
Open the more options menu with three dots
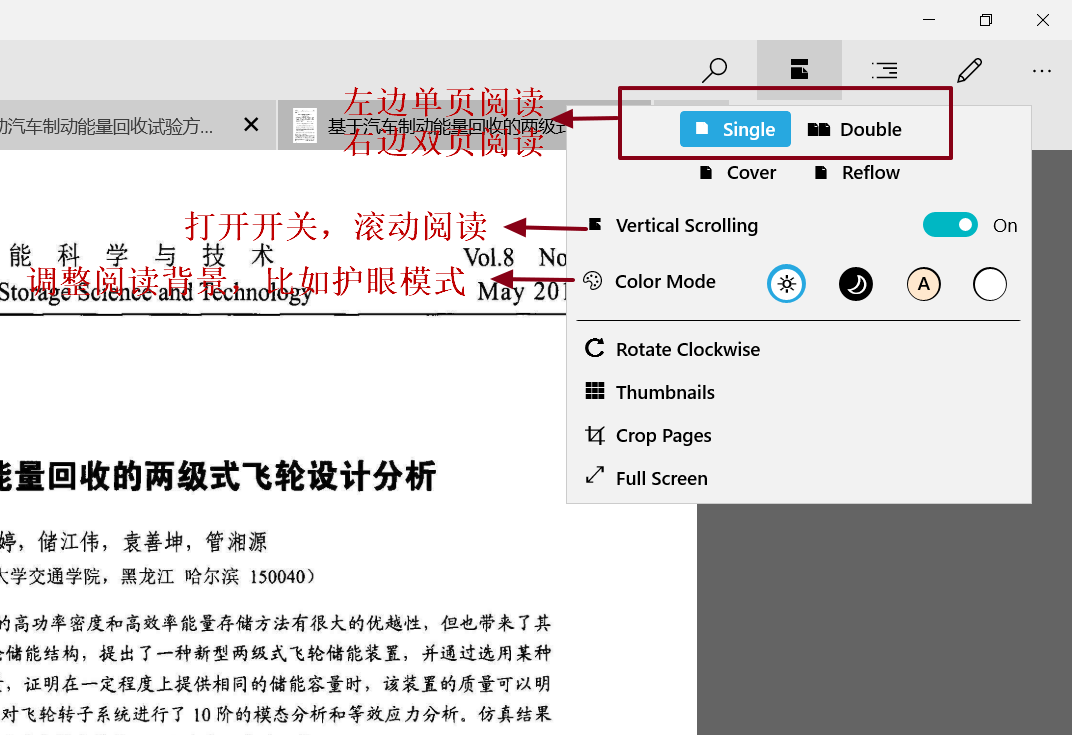pyautogui.click(x=1043, y=69)
